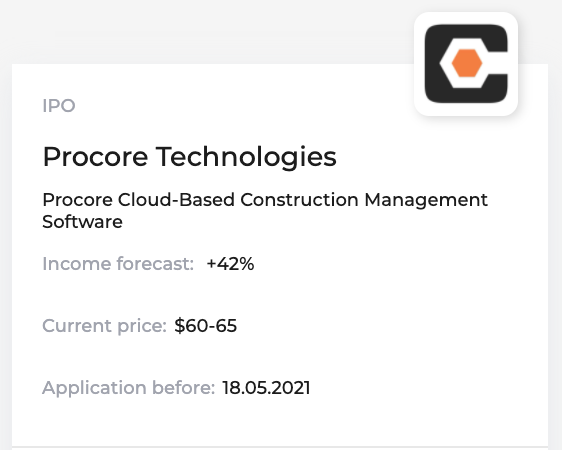
Task: Select the Cloud-Based word in the description
Action: [176, 199]
